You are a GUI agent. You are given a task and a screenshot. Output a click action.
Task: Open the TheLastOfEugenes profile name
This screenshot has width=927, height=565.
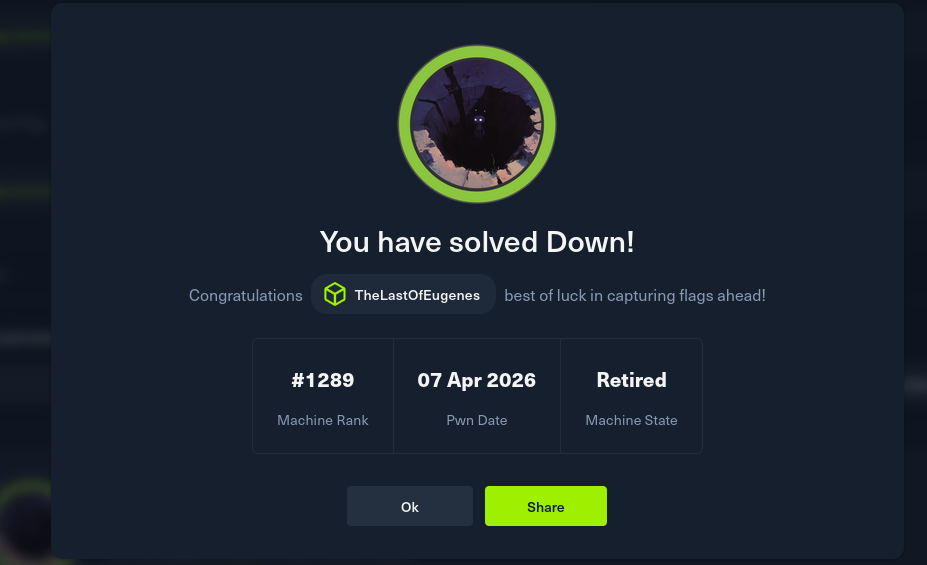pos(417,295)
